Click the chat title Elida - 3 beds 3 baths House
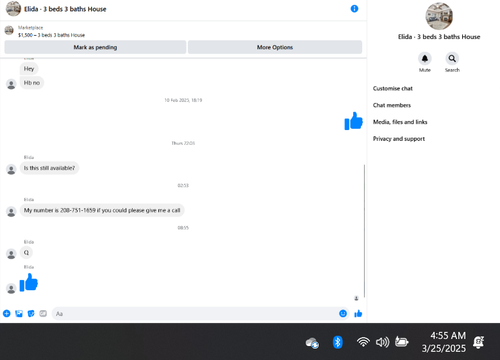500x360 pixels. click(65, 9)
